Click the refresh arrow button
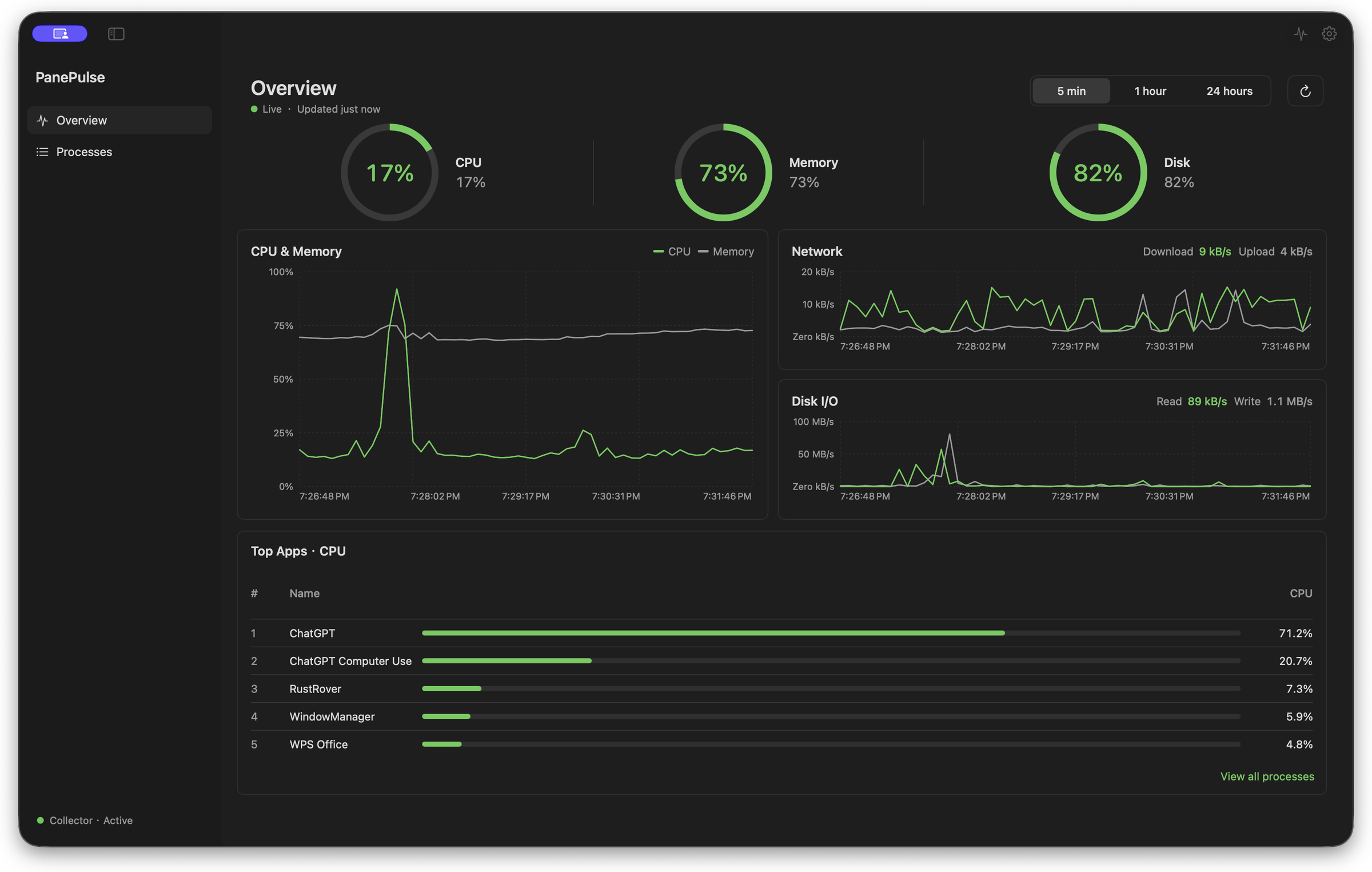 tap(1305, 91)
